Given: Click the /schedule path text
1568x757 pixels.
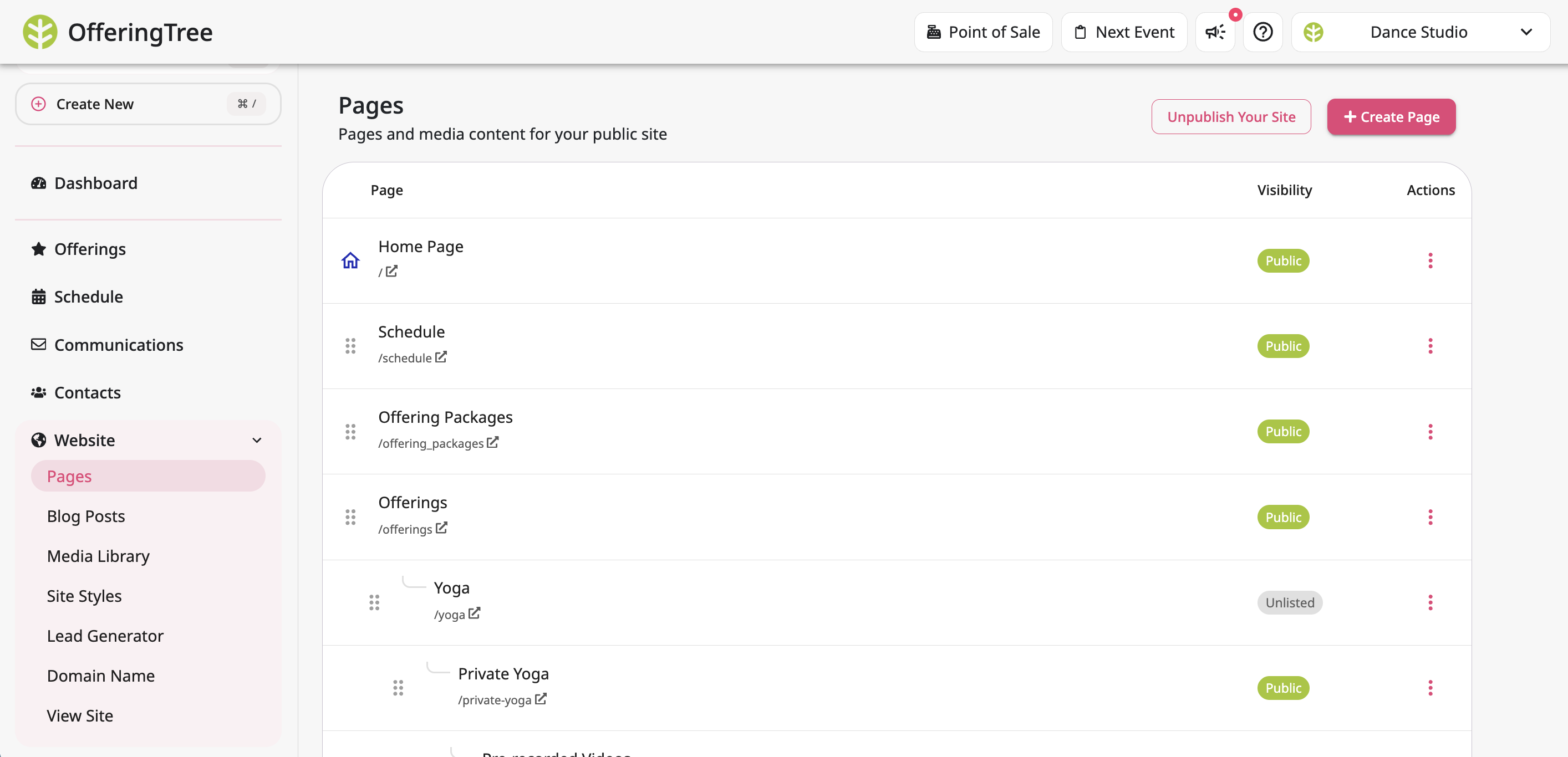Looking at the screenshot, I should coord(405,358).
